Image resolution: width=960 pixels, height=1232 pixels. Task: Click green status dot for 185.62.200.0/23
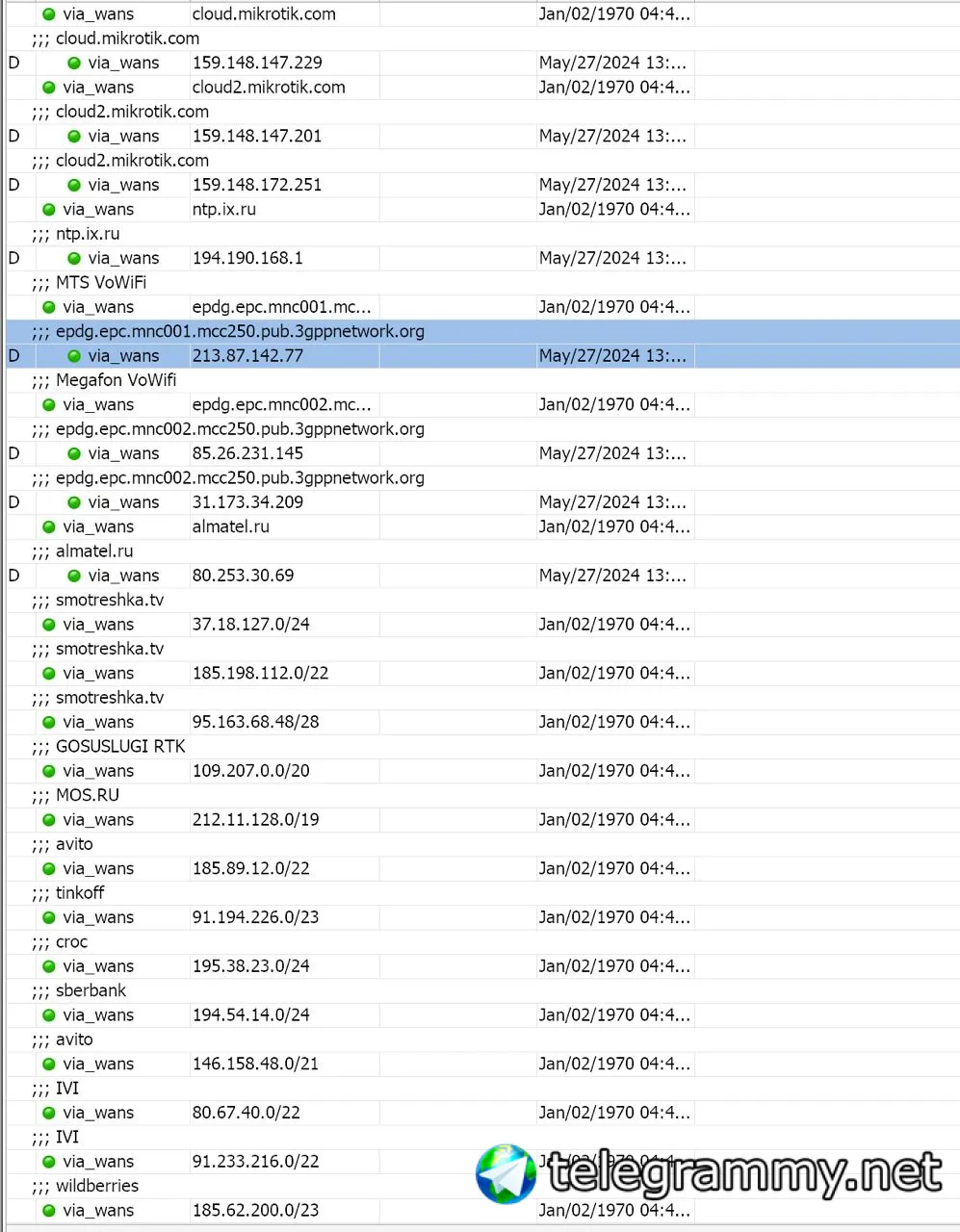pos(49,1211)
